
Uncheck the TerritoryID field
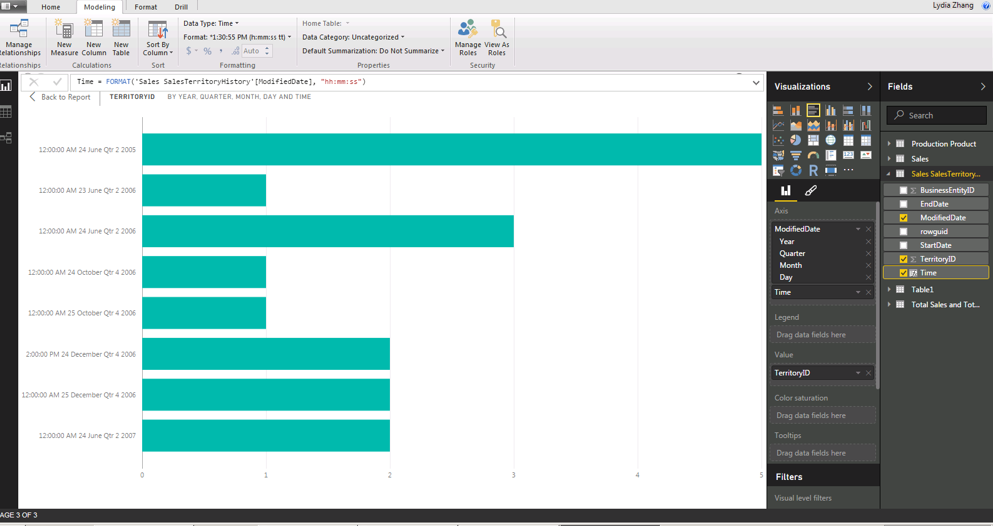click(x=903, y=259)
